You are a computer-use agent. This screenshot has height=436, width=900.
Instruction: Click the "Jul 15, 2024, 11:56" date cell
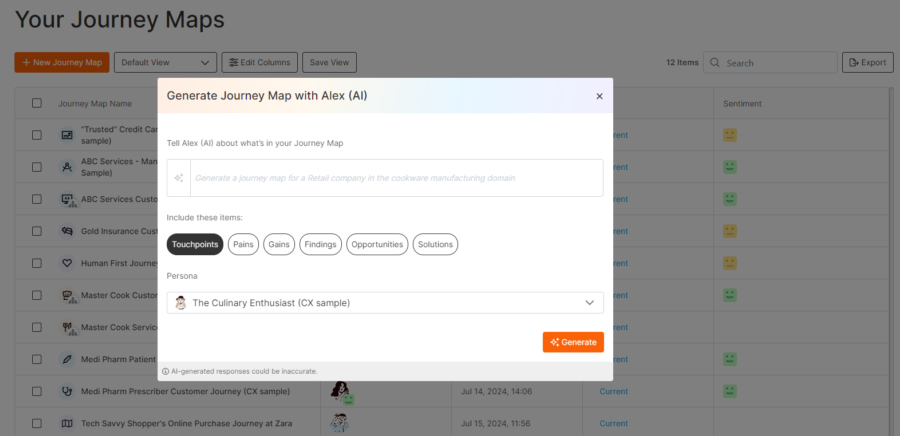pyautogui.click(x=495, y=423)
